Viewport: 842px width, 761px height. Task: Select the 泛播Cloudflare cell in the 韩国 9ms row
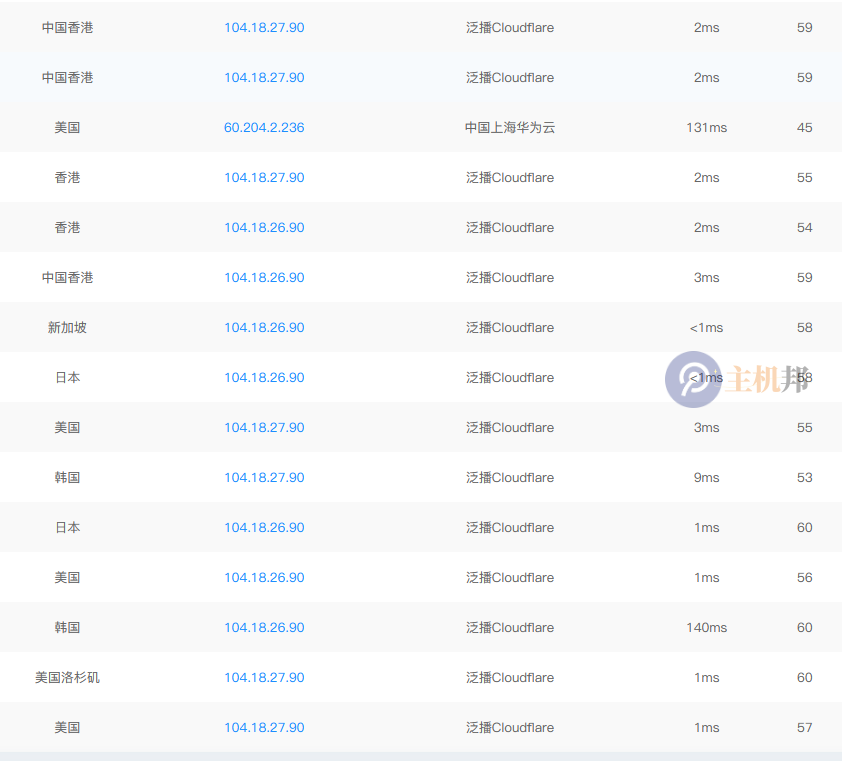(x=510, y=477)
